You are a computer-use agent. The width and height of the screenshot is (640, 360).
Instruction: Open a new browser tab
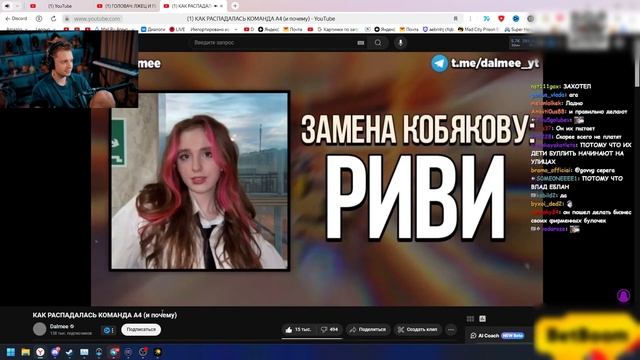pos(235,6)
